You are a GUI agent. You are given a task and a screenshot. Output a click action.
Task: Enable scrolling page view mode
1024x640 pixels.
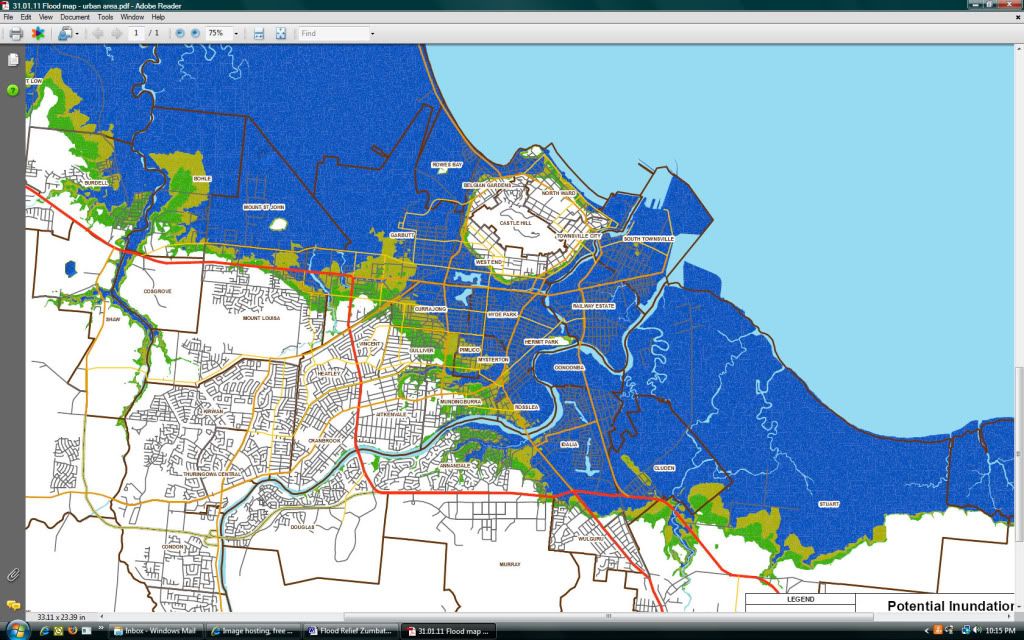[x=259, y=33]
